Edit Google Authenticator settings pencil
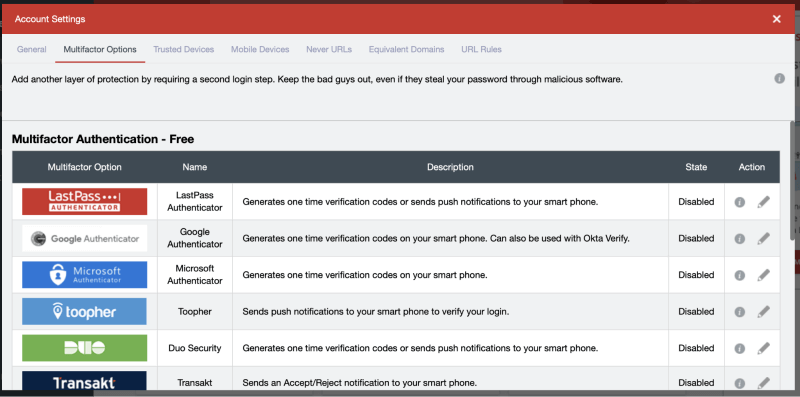Screen dimensions: 800x397 pyautogui.click(x=763, y=238)
